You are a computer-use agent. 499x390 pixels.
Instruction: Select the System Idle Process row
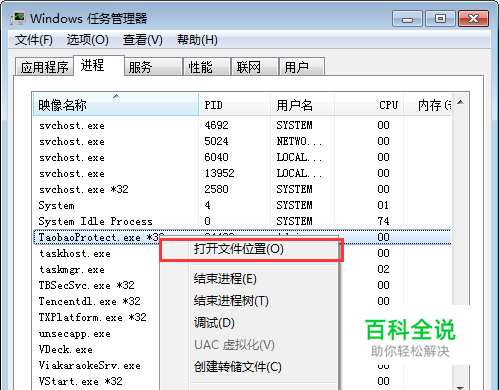pyautogui.click(x=242, y=221)
